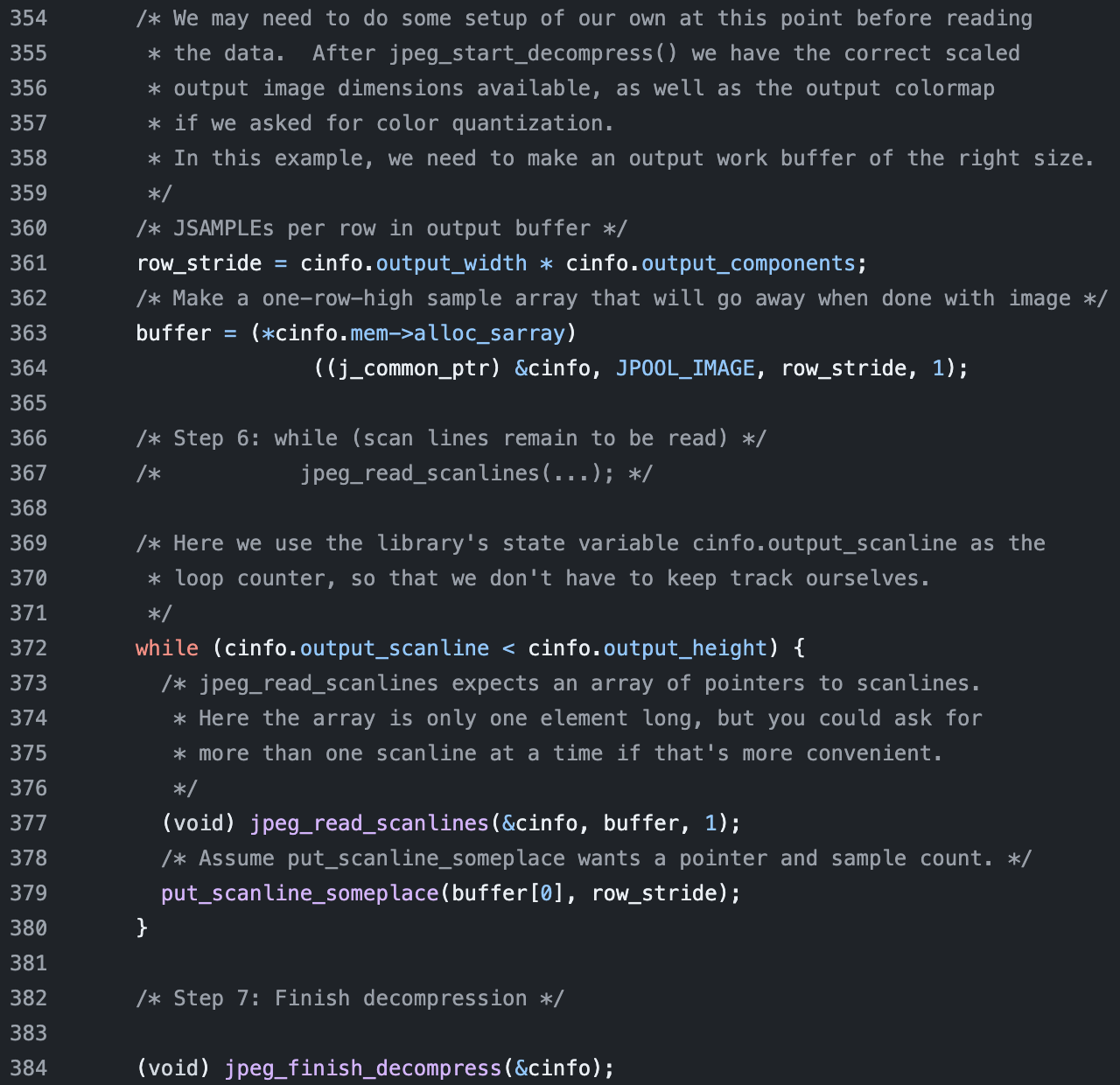
Task: Click line number 363
Action: point(28,333)
